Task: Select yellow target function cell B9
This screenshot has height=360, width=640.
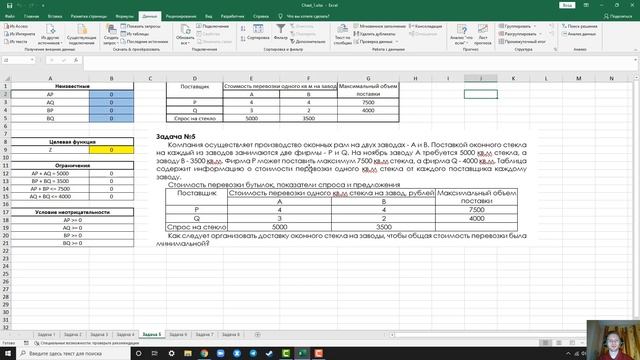Action: tap(111, 150)
